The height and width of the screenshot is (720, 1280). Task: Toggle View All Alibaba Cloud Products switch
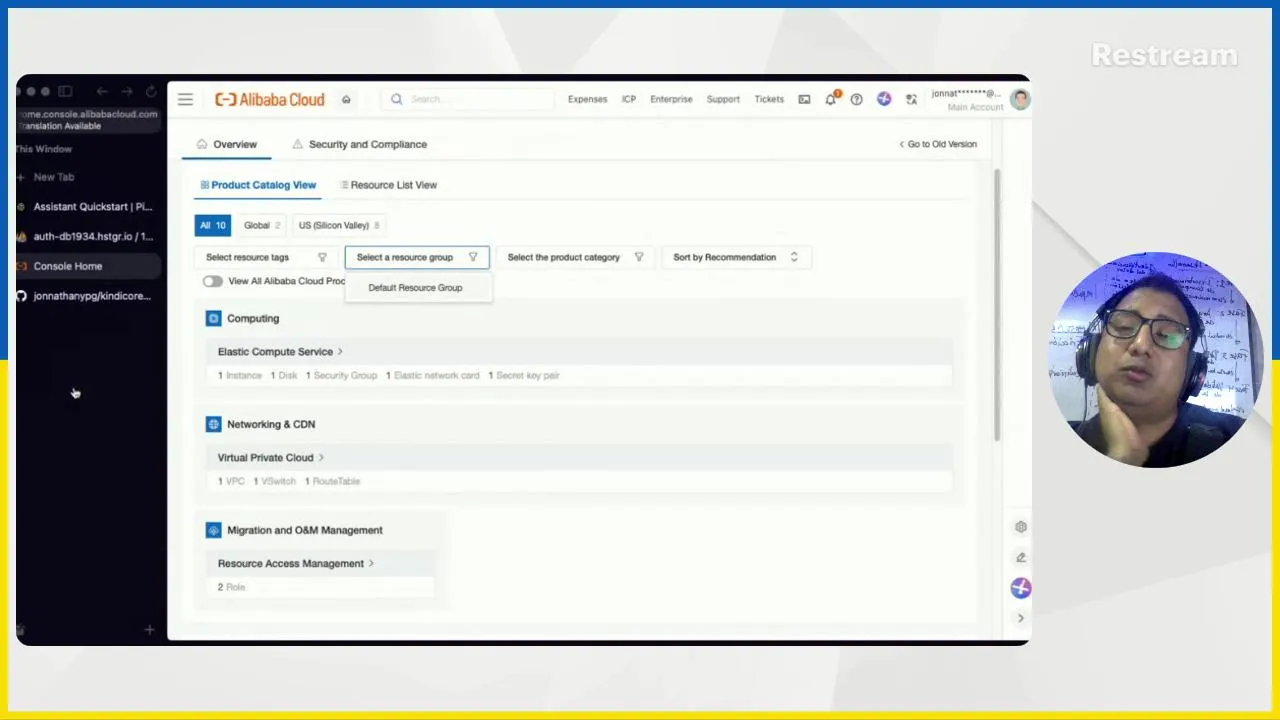tap(212, 281)
